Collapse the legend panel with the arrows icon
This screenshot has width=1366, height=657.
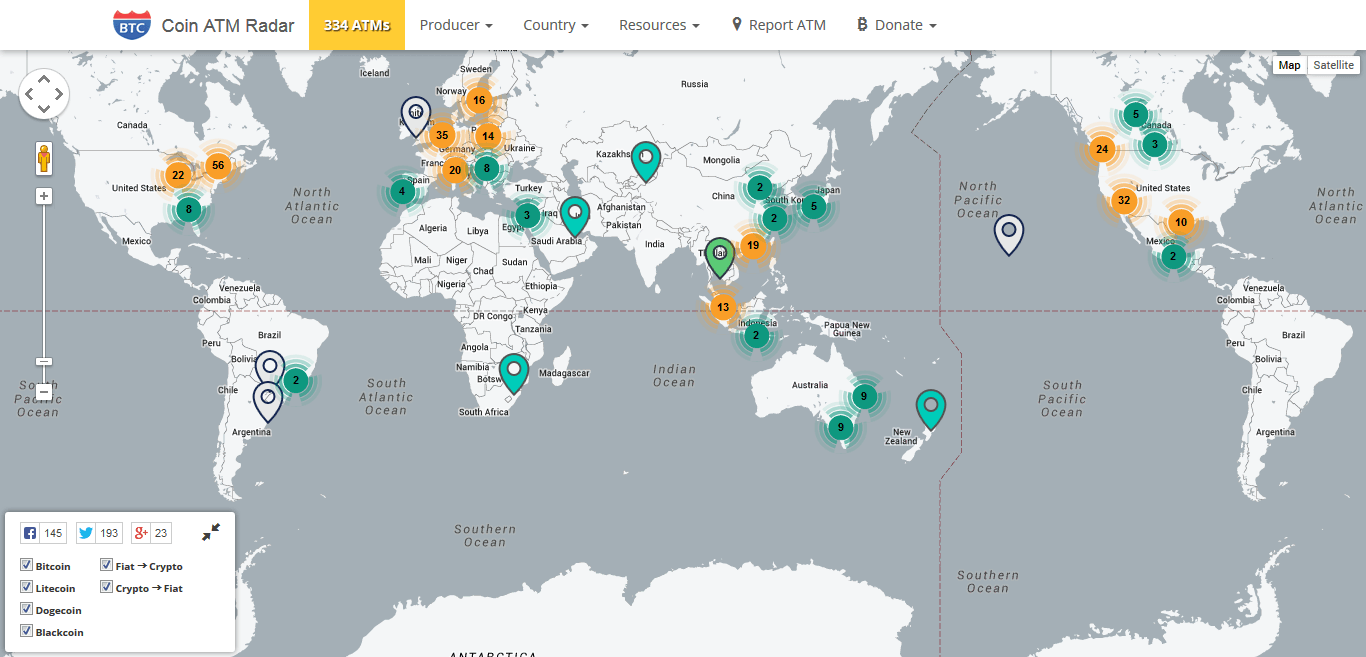click(x=211, y=532)
